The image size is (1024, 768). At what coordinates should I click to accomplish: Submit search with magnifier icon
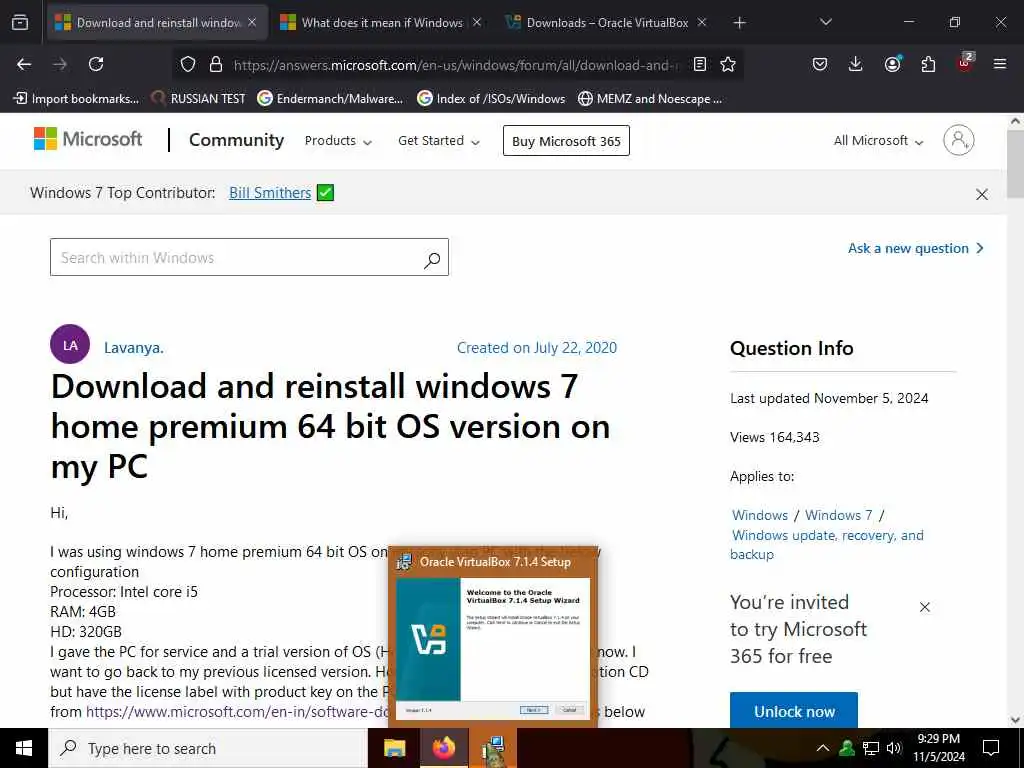coord(432,260)
